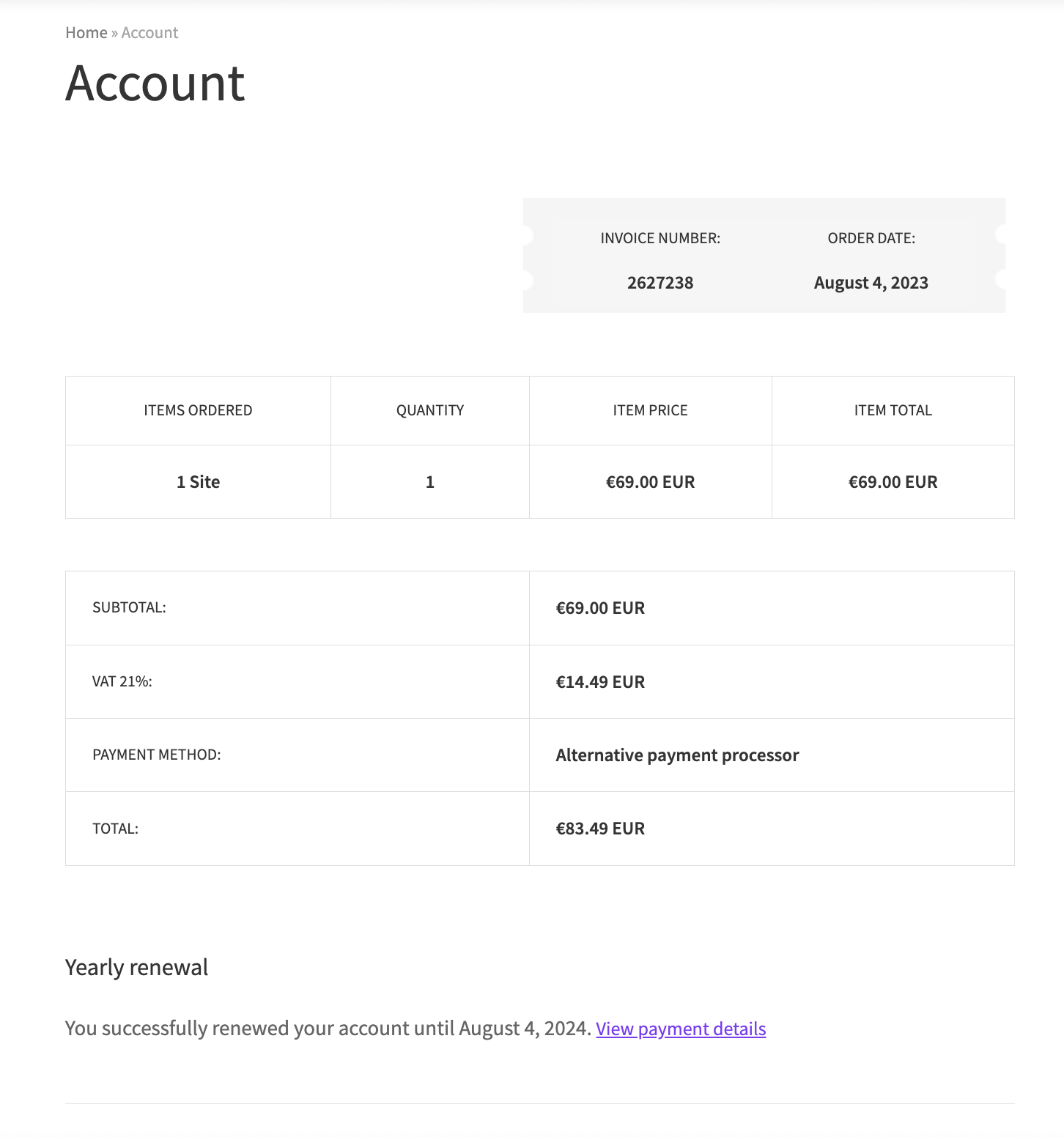The height and width of the screenshot is (1137, 1064).
Task: Click the ITEM TOTAL column header
Action: (x=893, y=410)
